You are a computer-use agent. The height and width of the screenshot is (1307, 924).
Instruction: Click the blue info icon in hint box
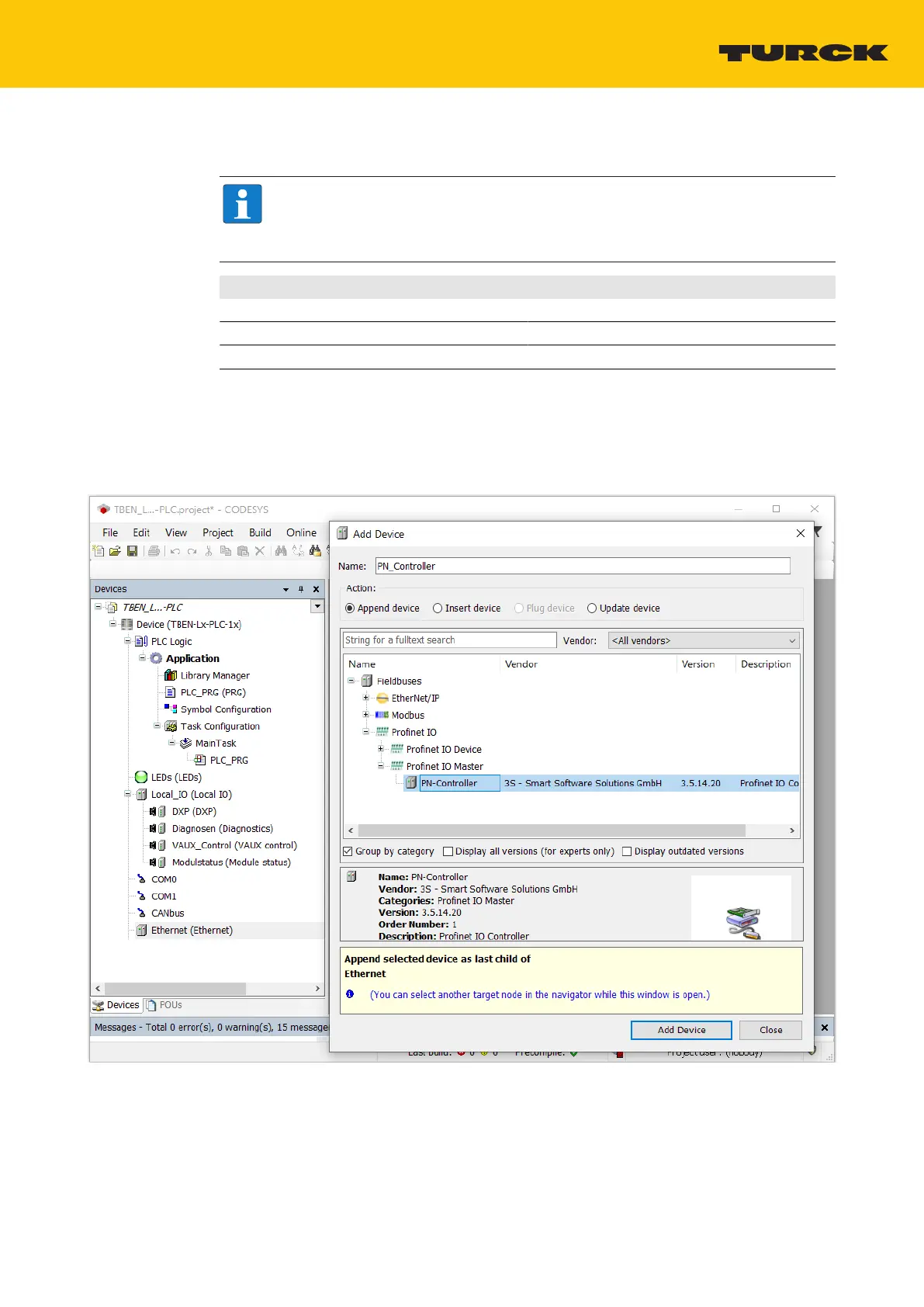[x=350, y=994]
